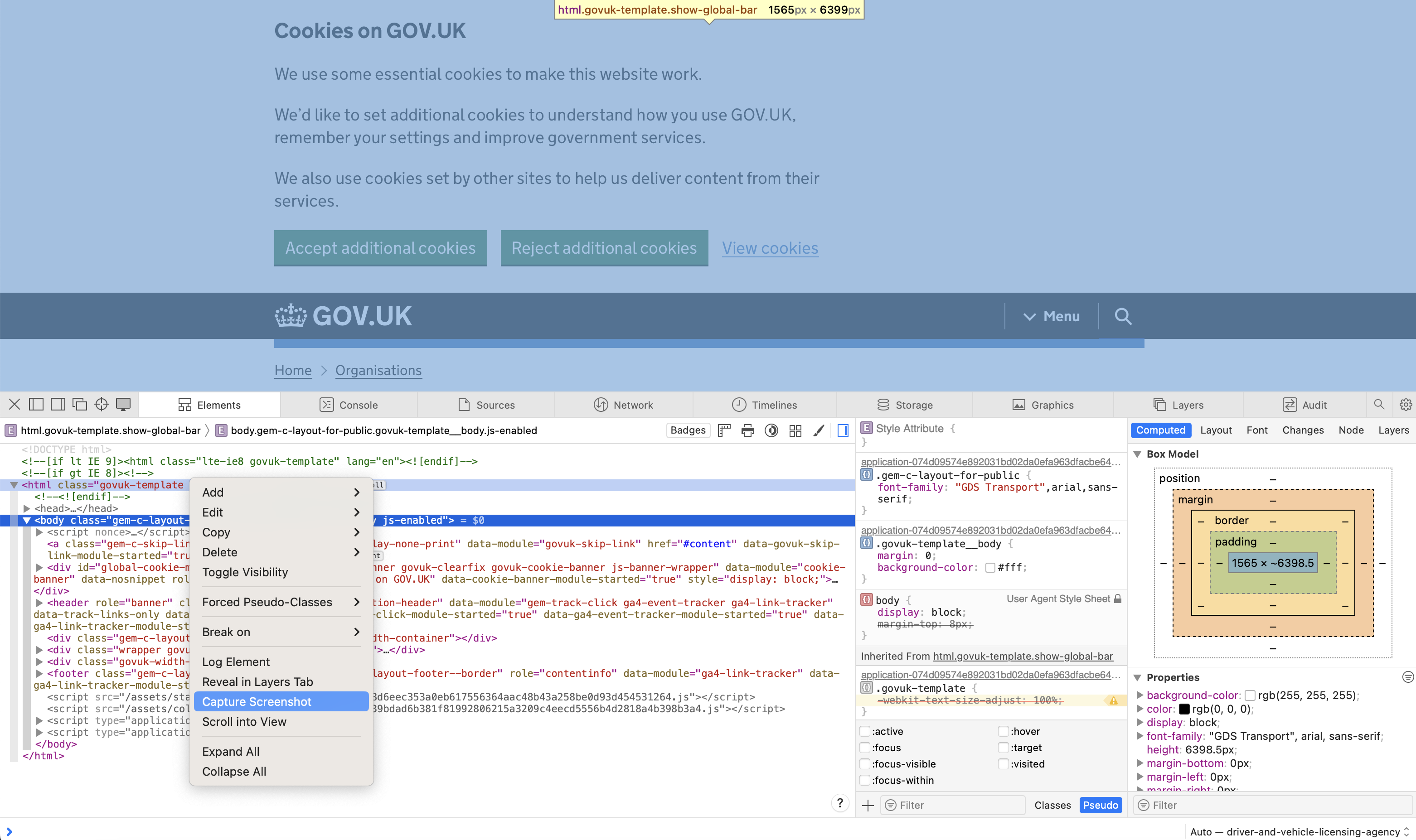Click the computed properties Filter field
Viewport: 1416px width, 840px height.
[1272, 805]
